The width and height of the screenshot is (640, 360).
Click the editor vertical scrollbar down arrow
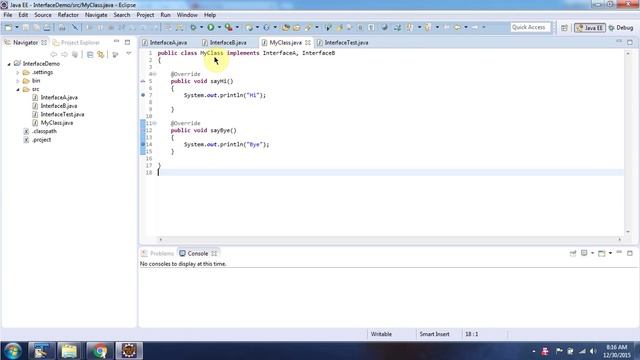tap(628, 232)
